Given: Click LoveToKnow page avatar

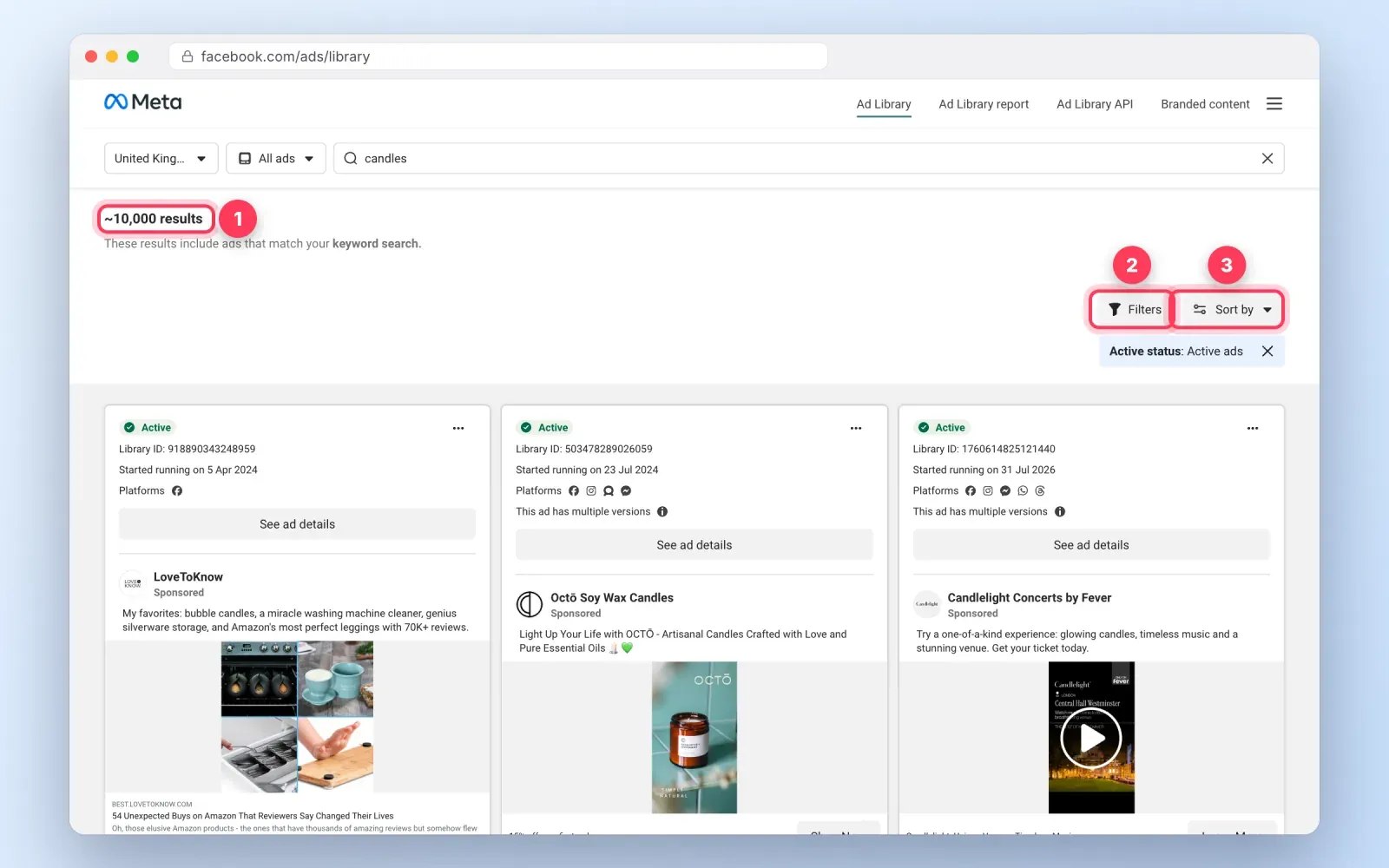Looking at the screenshot, I should tap(133, 583).
